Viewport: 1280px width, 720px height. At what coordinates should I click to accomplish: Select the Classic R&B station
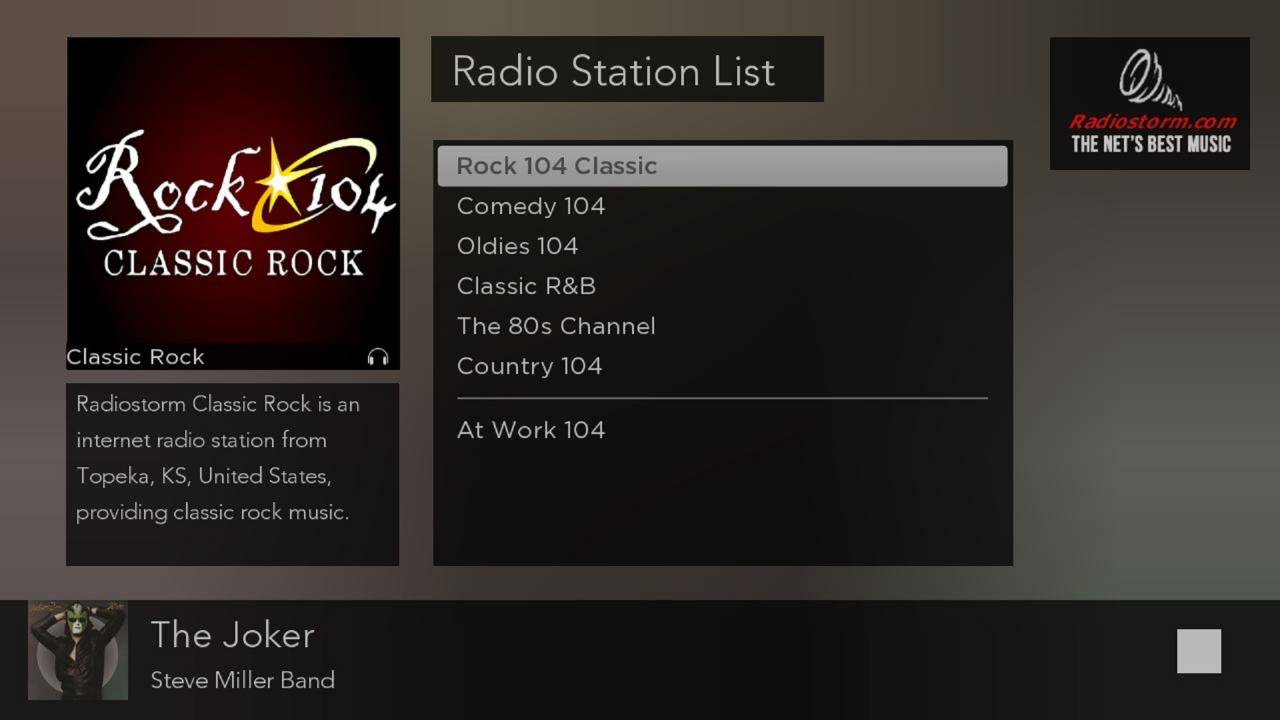[526, 286]
